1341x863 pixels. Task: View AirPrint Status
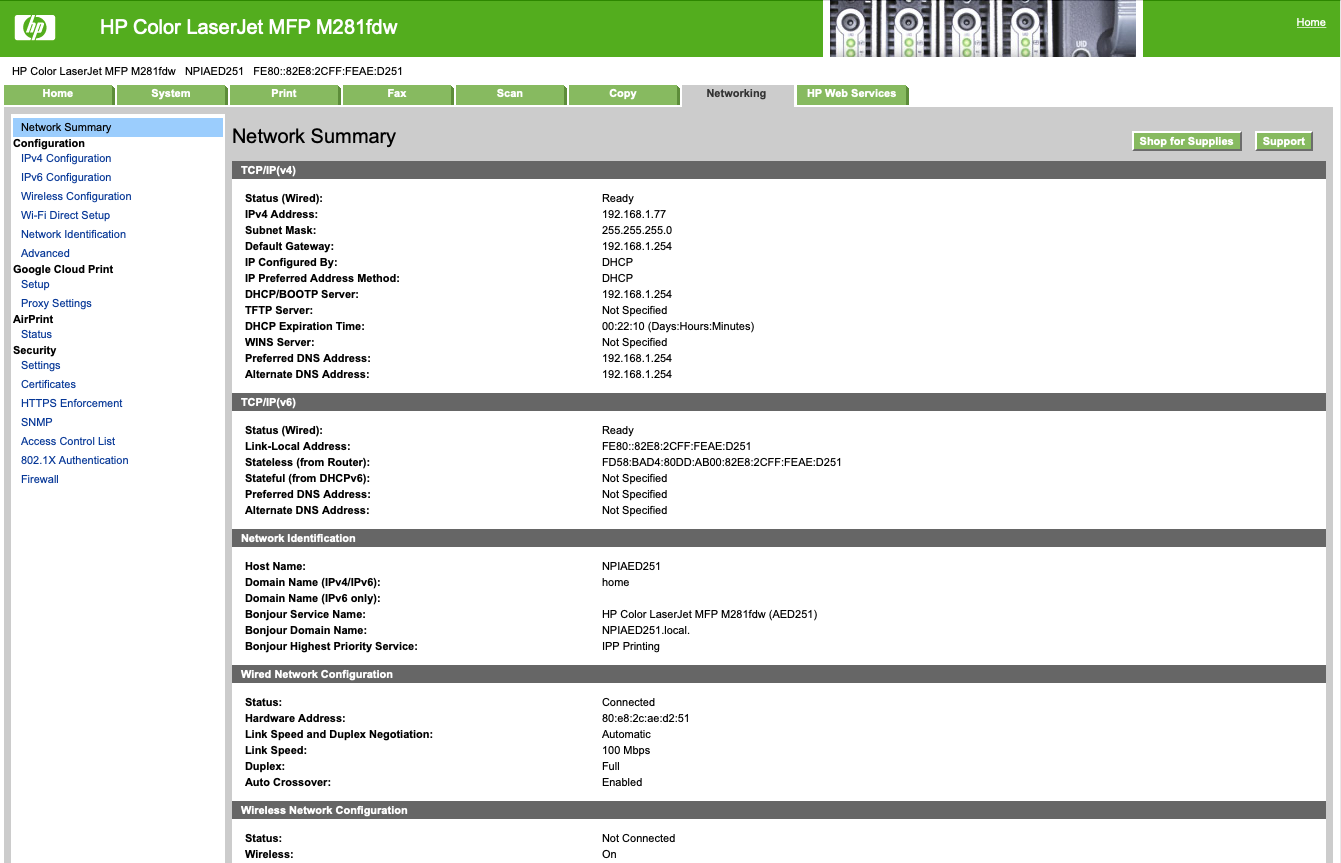coord(36,334)
